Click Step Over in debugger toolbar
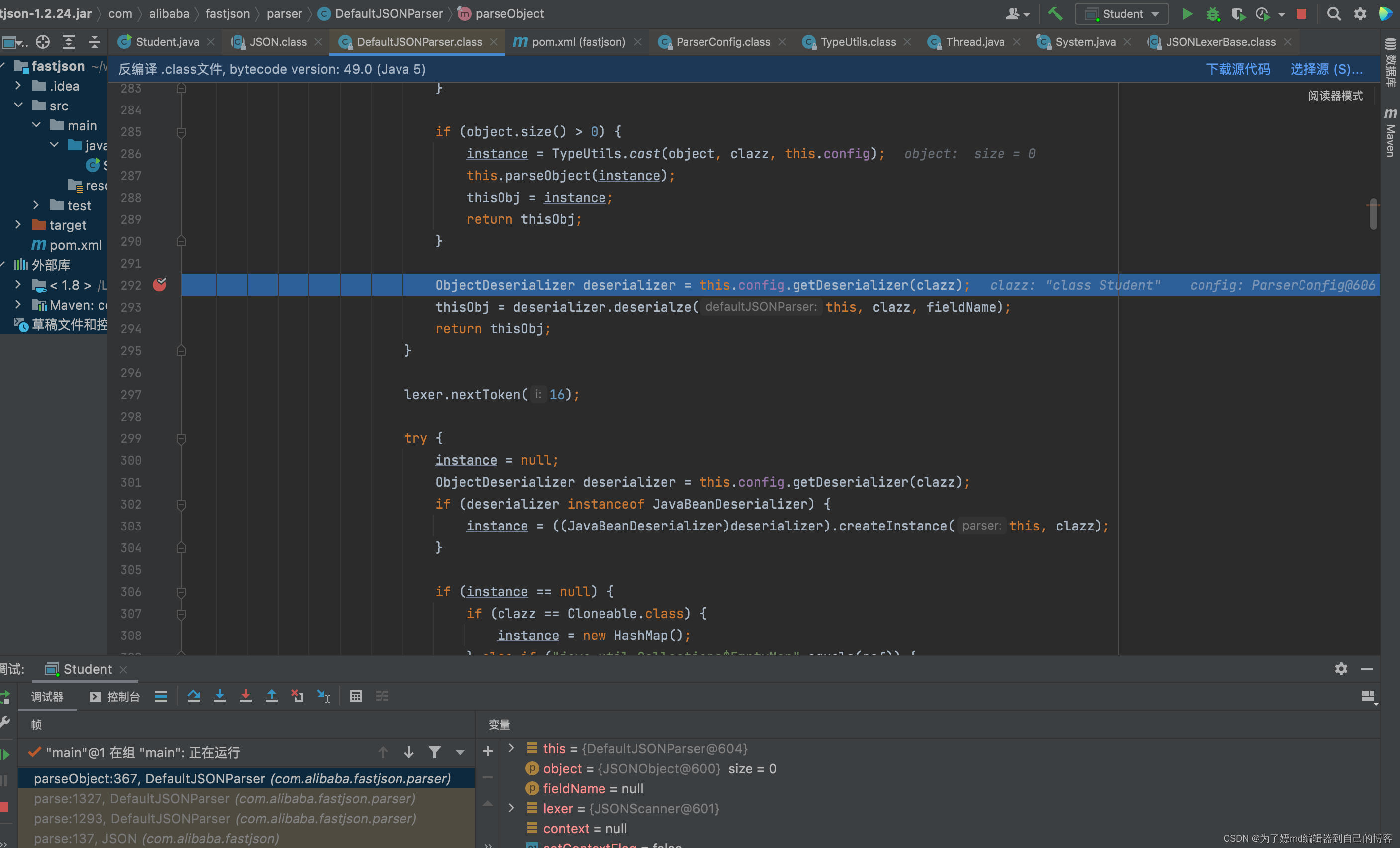This screenshot has height=848, width=1400. click(194, 696)
